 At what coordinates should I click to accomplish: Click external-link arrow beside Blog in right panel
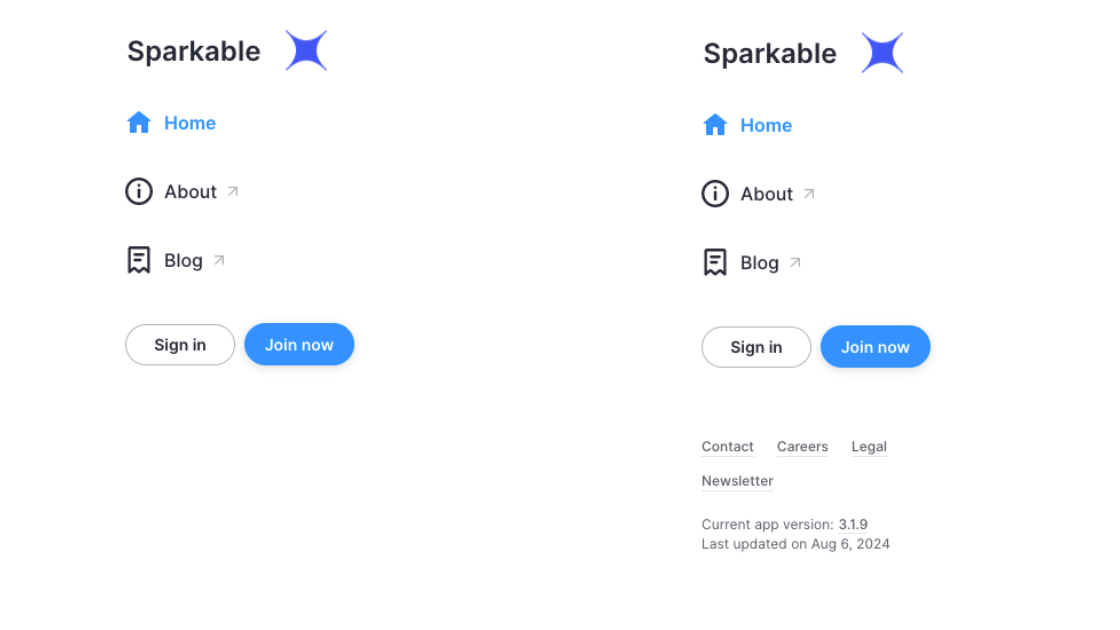[x=795, y=263]
